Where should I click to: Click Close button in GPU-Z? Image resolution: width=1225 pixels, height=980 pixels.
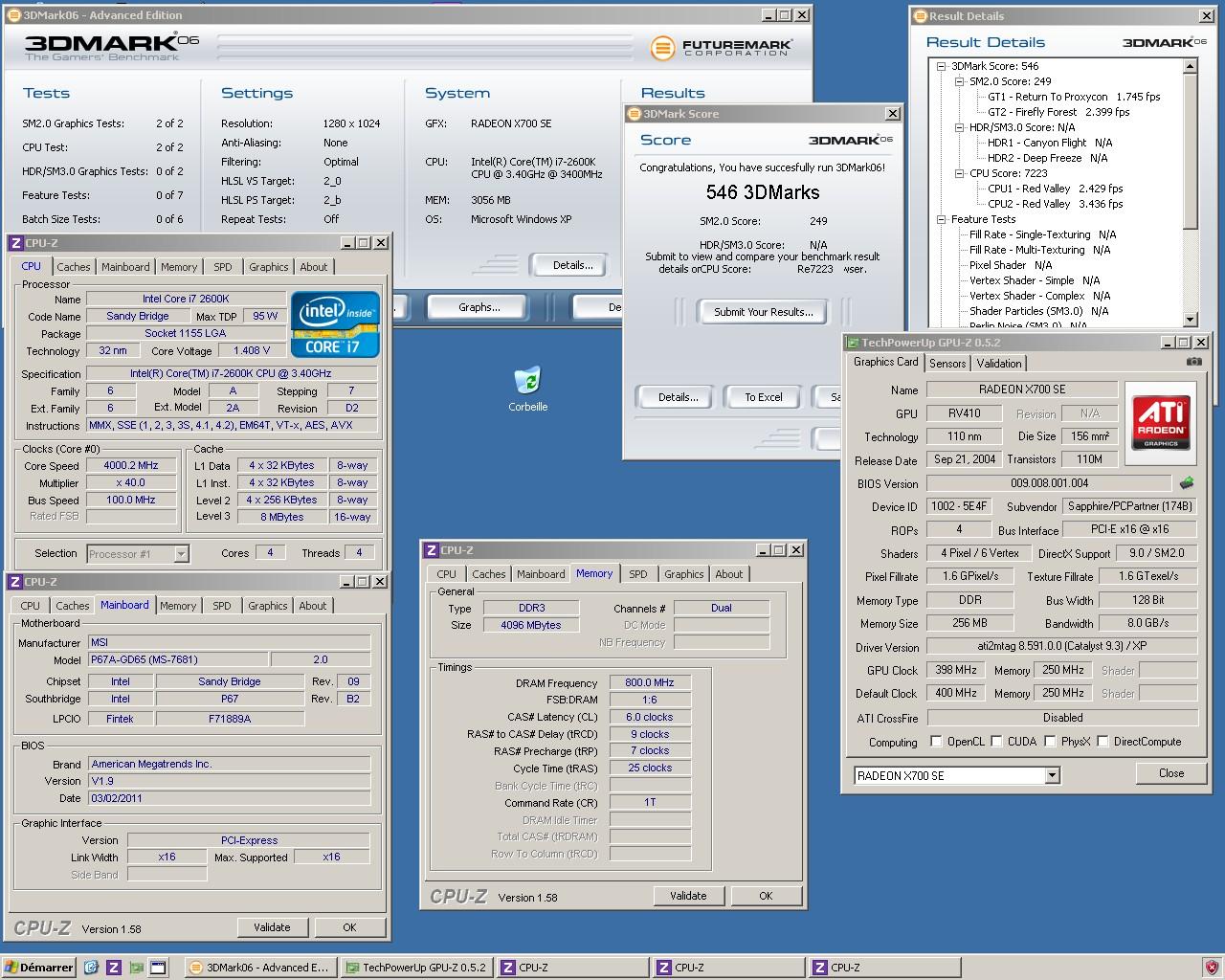(x=1171, y=773)
